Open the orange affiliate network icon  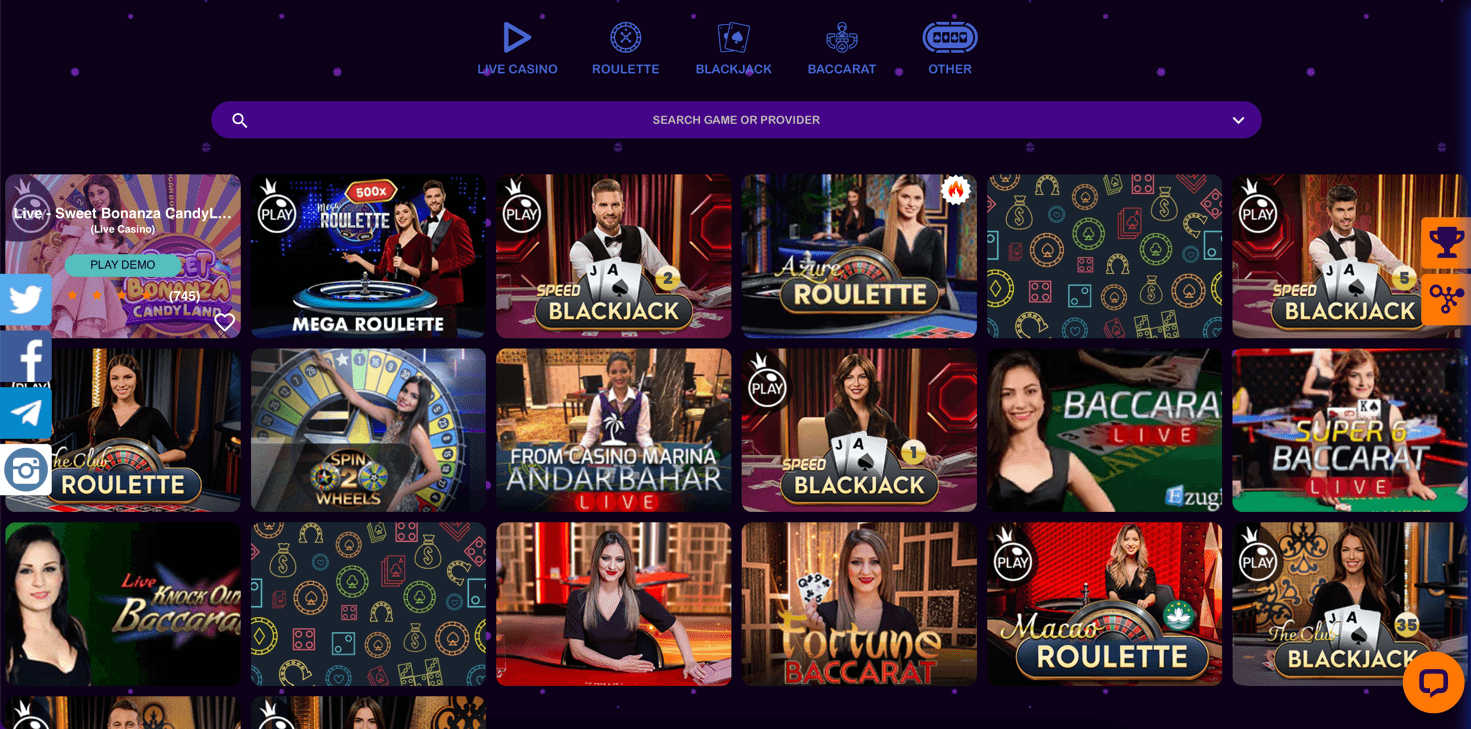point(1446,299)
